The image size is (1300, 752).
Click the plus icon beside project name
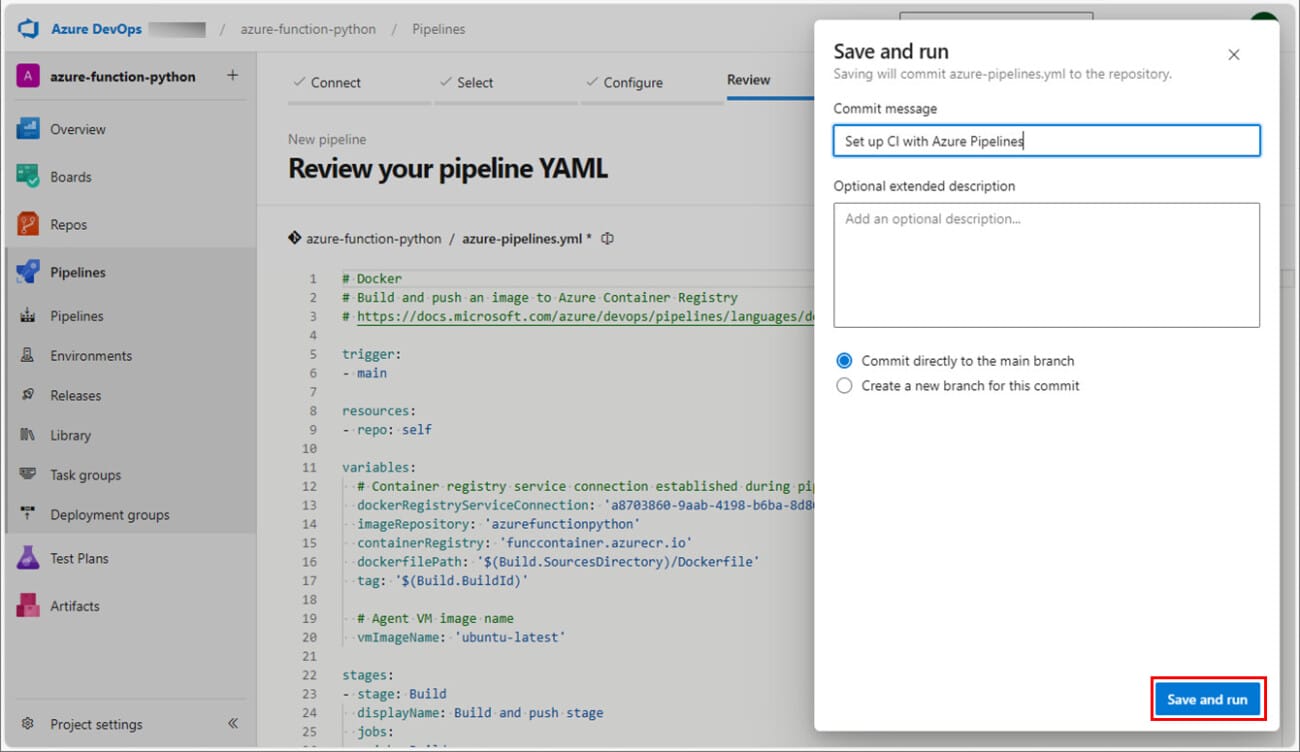(x=232, y=76)
